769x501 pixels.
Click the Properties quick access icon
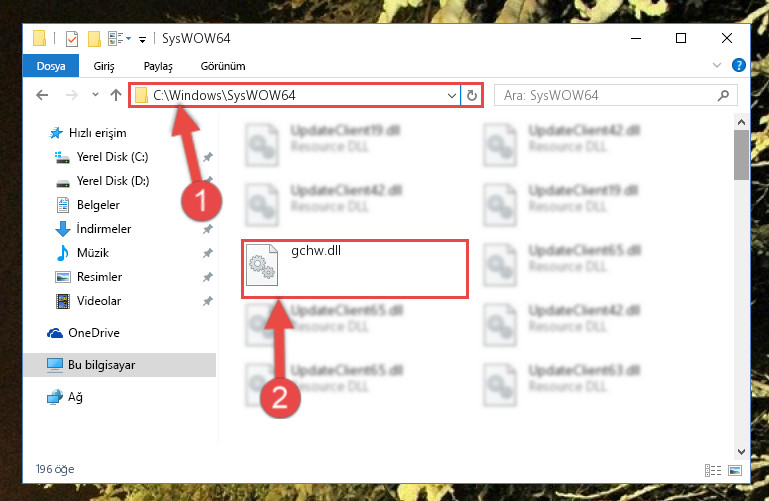pos(72,38)
